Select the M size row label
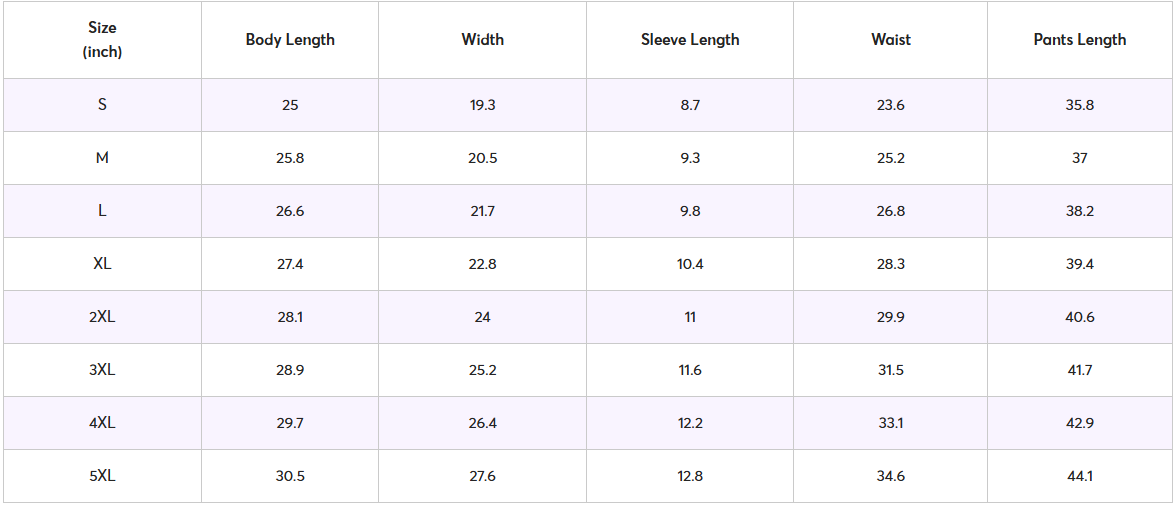Viewport: 1176px width, 505px height. point(102,158)
